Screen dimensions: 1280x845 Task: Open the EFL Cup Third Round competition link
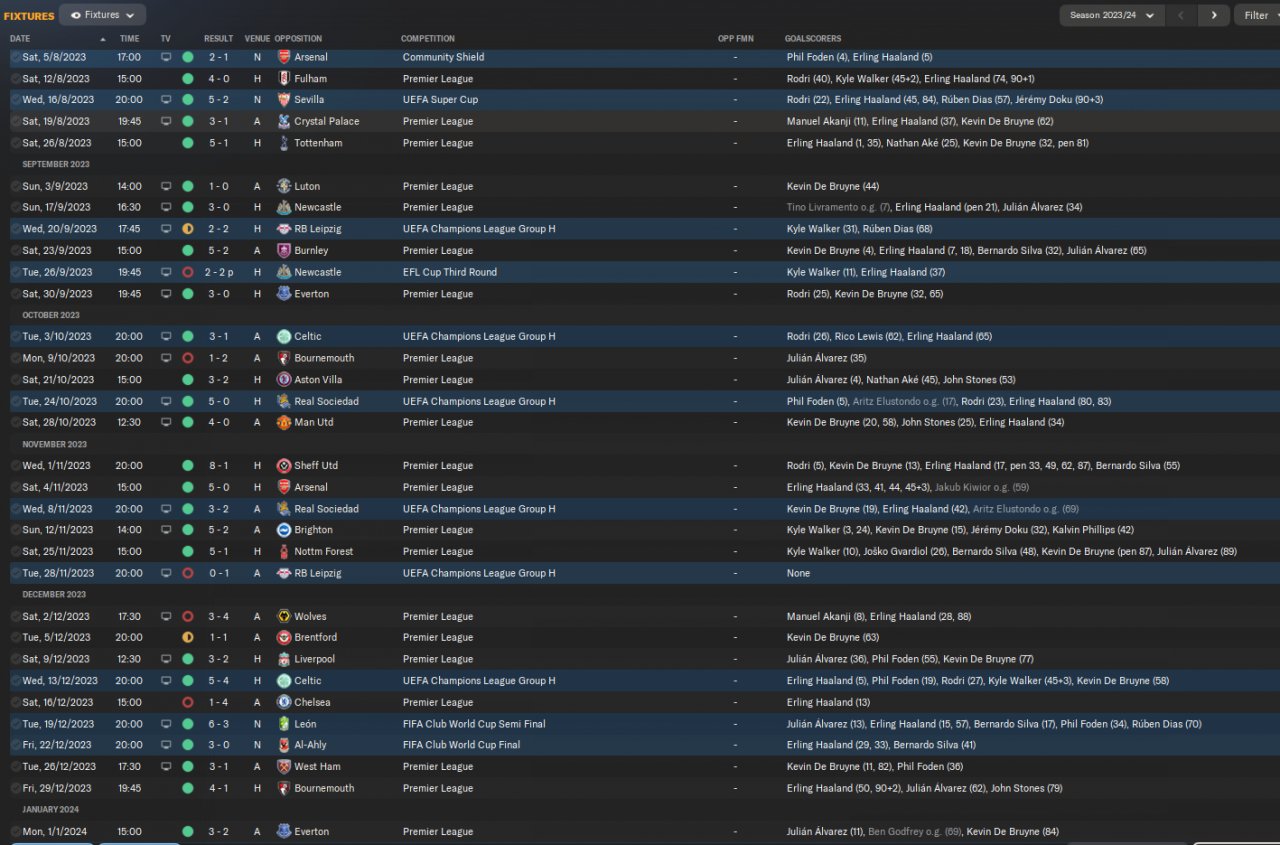[x=449, y=272]
